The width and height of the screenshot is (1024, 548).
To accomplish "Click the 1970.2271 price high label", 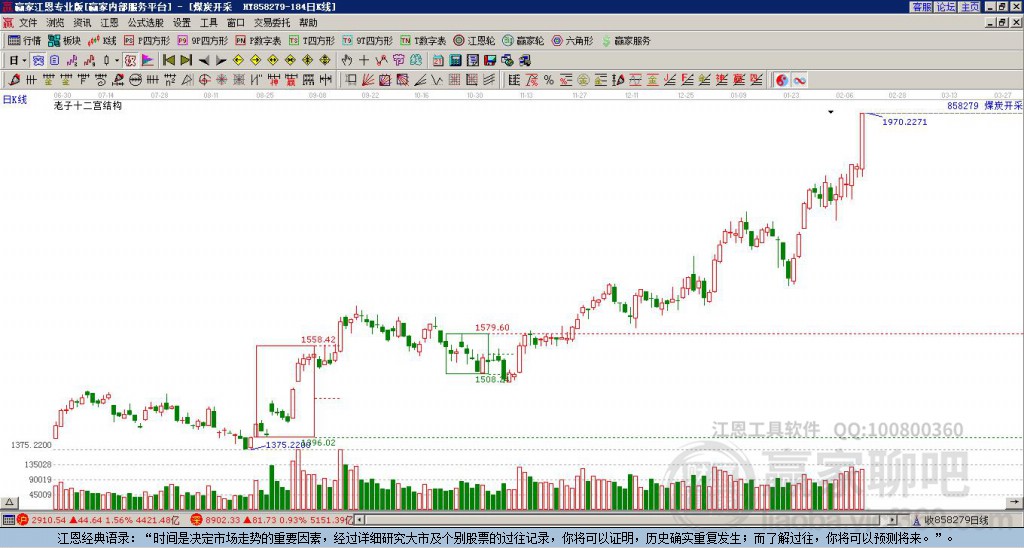I will coord(904,121).
